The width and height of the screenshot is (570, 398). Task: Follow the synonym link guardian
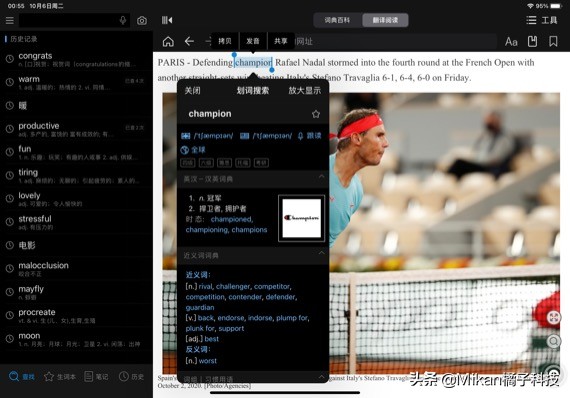200,307
